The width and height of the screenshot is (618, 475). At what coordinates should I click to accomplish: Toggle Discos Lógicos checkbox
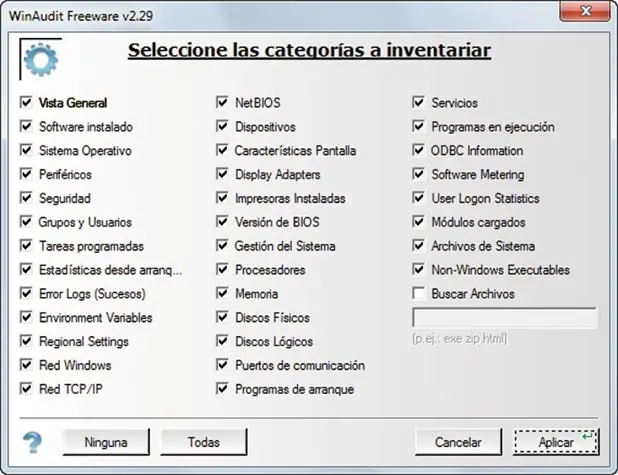222,341
